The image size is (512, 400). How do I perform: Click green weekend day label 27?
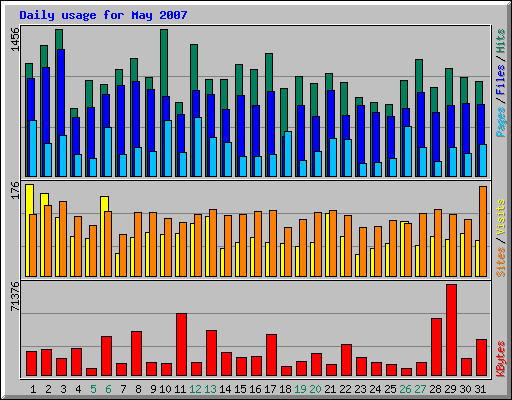420,389
